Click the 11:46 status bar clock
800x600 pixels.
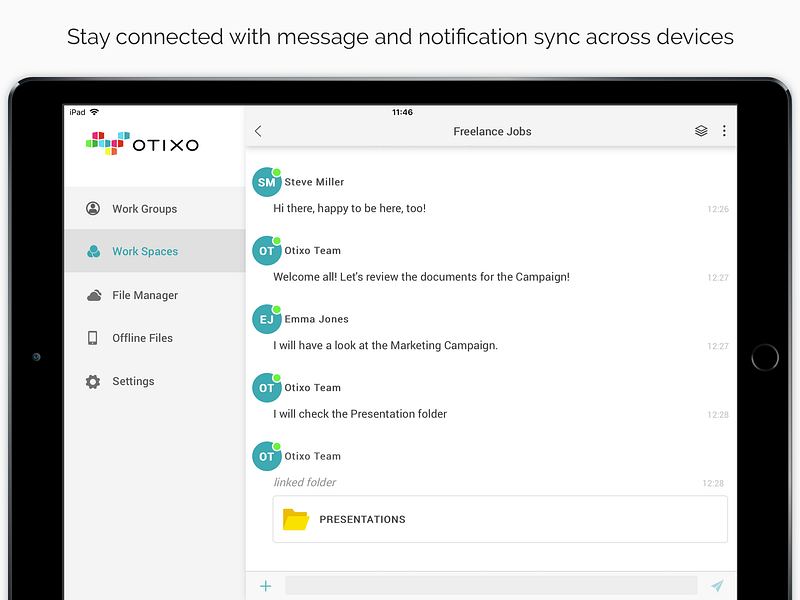402,112
